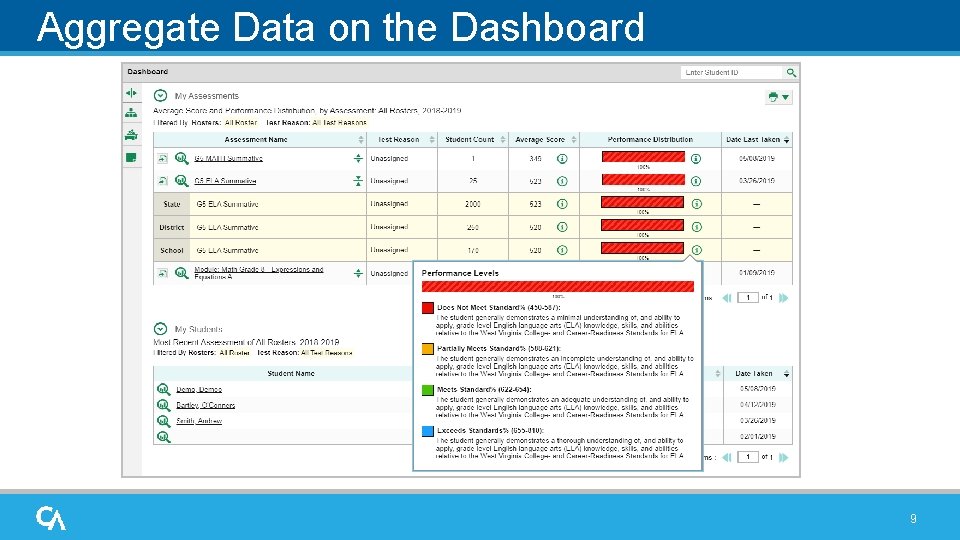960x540 pixels.
Task: Collapse aggregate rows for G5 ELA Summative
Action: (358, 181)
